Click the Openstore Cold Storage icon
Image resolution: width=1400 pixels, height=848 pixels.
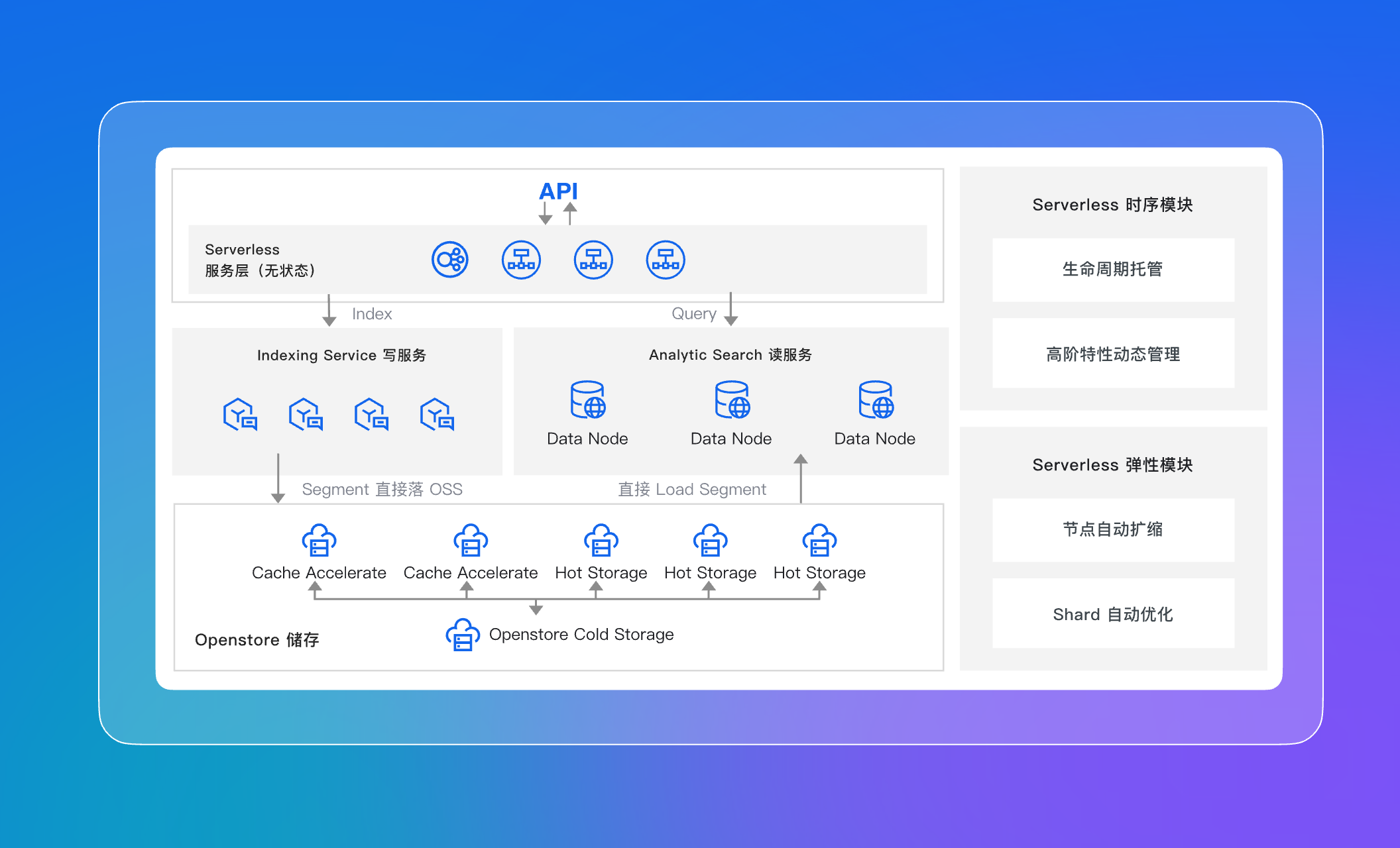pyautogui.click(x=463, y=635)
